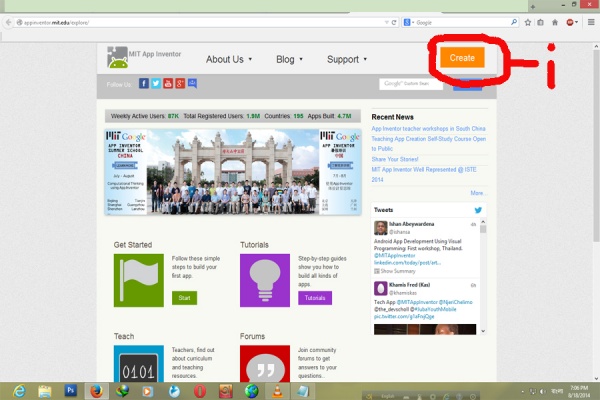The image size is (600, 400).
Task: Click the address bar URL field
Action: click(199, 23)
